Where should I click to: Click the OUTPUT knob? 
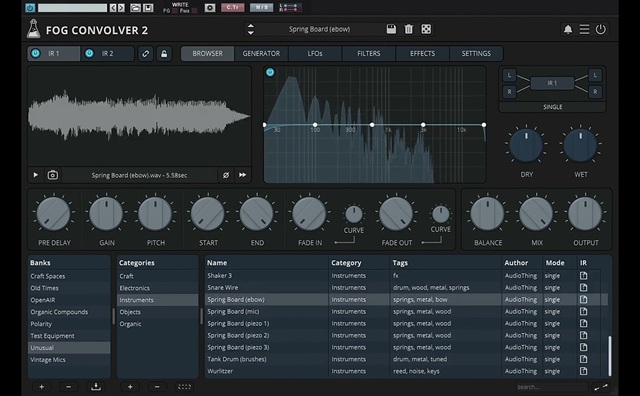pos(585,214)
